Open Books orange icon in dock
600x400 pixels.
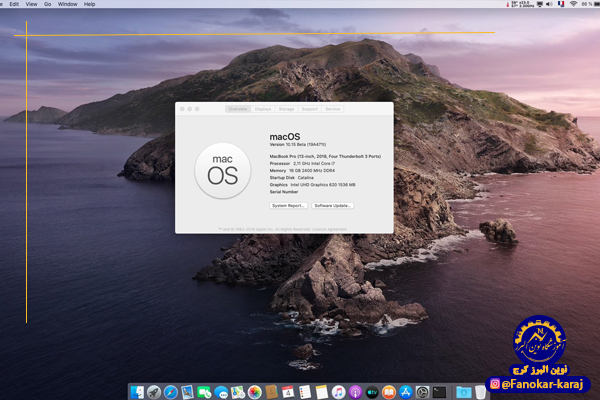coord(389,392)
